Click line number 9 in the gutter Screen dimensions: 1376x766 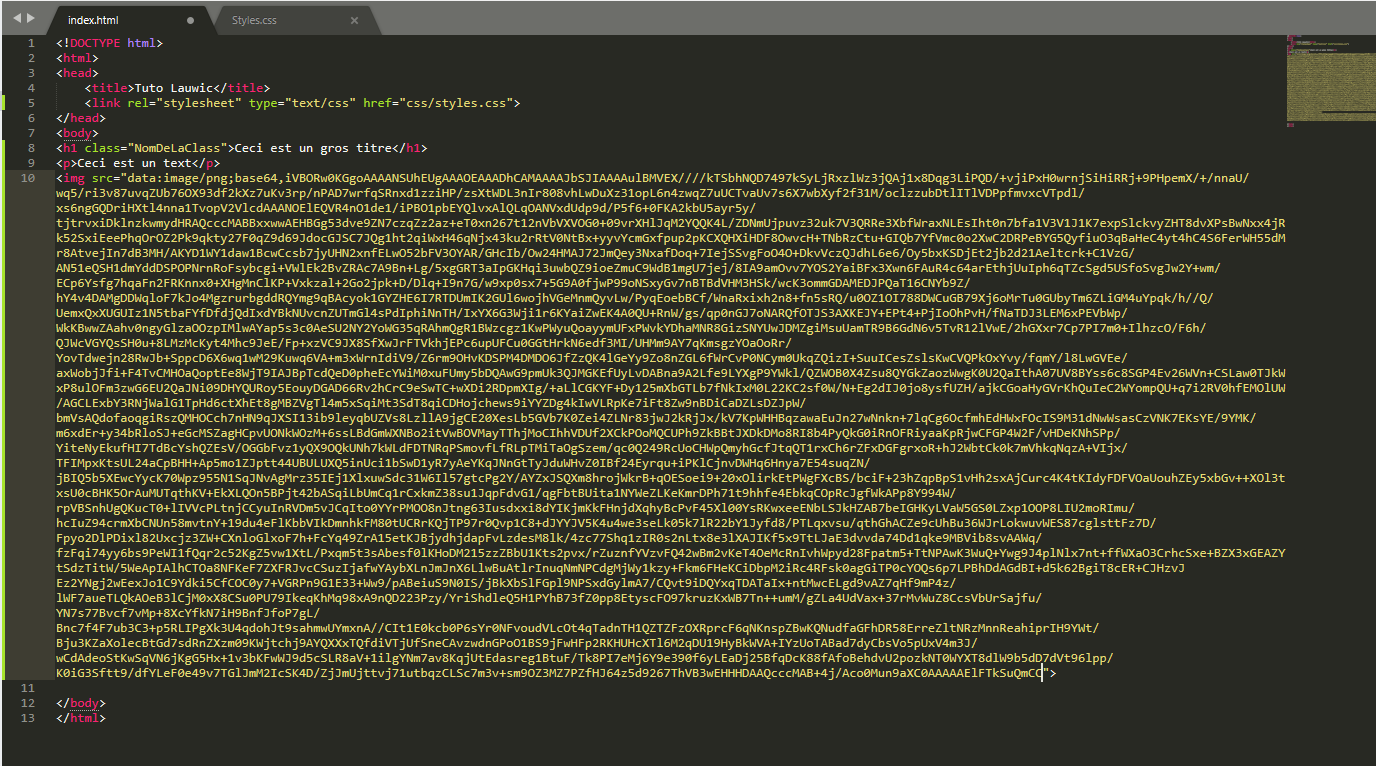[31, 163]
